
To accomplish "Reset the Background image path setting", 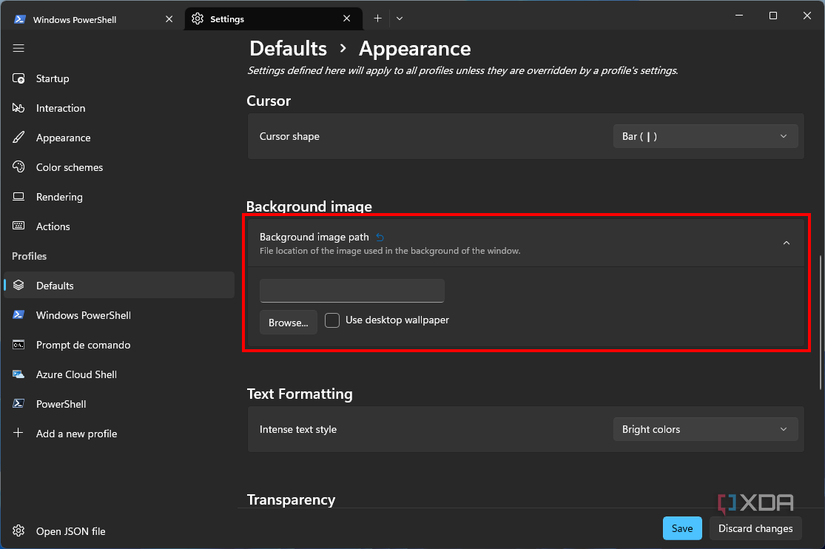I will point(380,238).
